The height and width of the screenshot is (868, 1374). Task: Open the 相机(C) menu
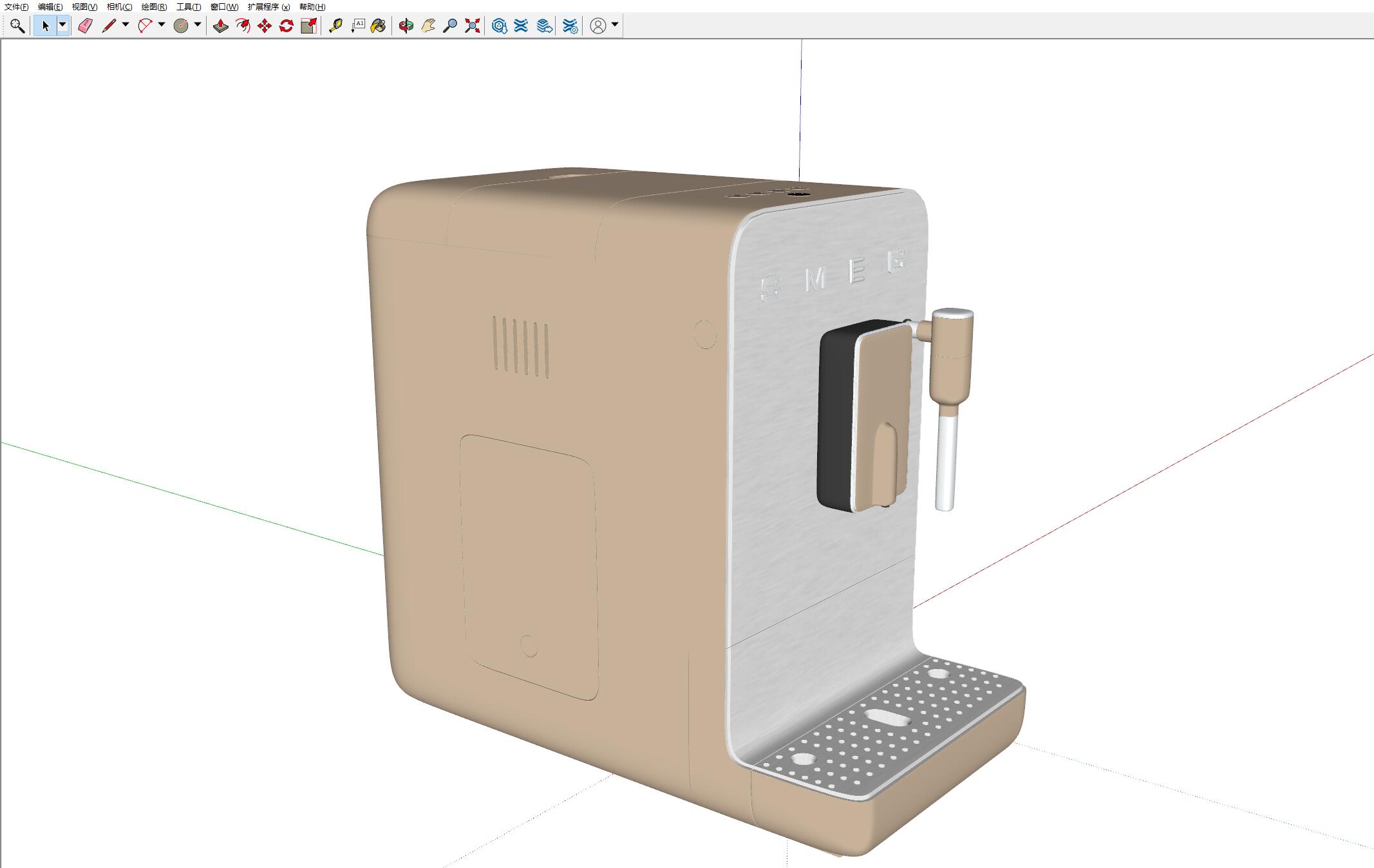coord(119,7)
